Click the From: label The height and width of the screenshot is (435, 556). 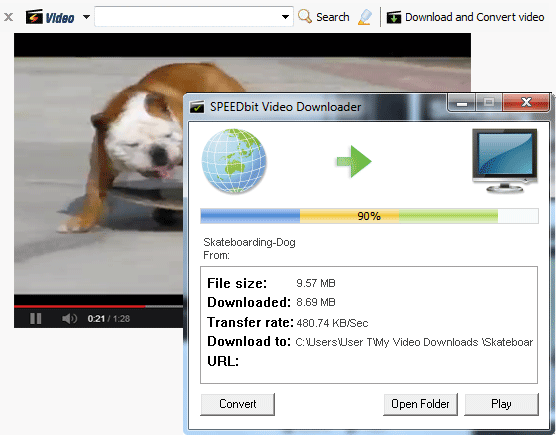[x=216, y=255]
